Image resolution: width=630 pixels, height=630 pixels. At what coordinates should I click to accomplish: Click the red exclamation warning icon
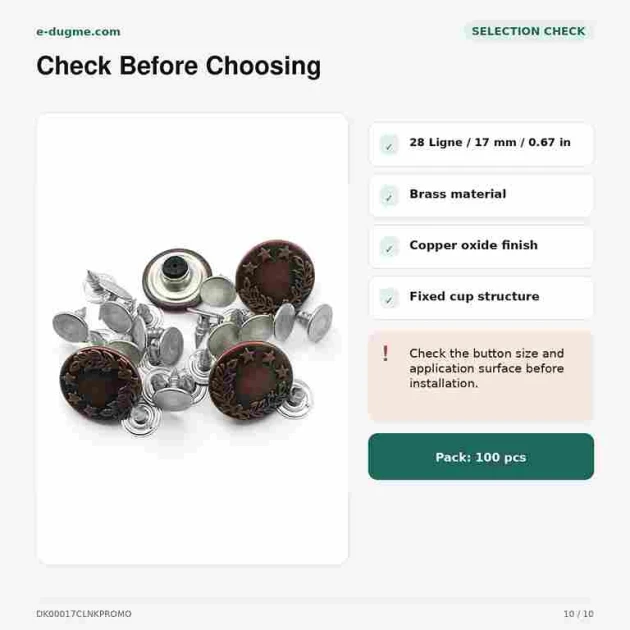pyautogui.click(x=385, y=354)
